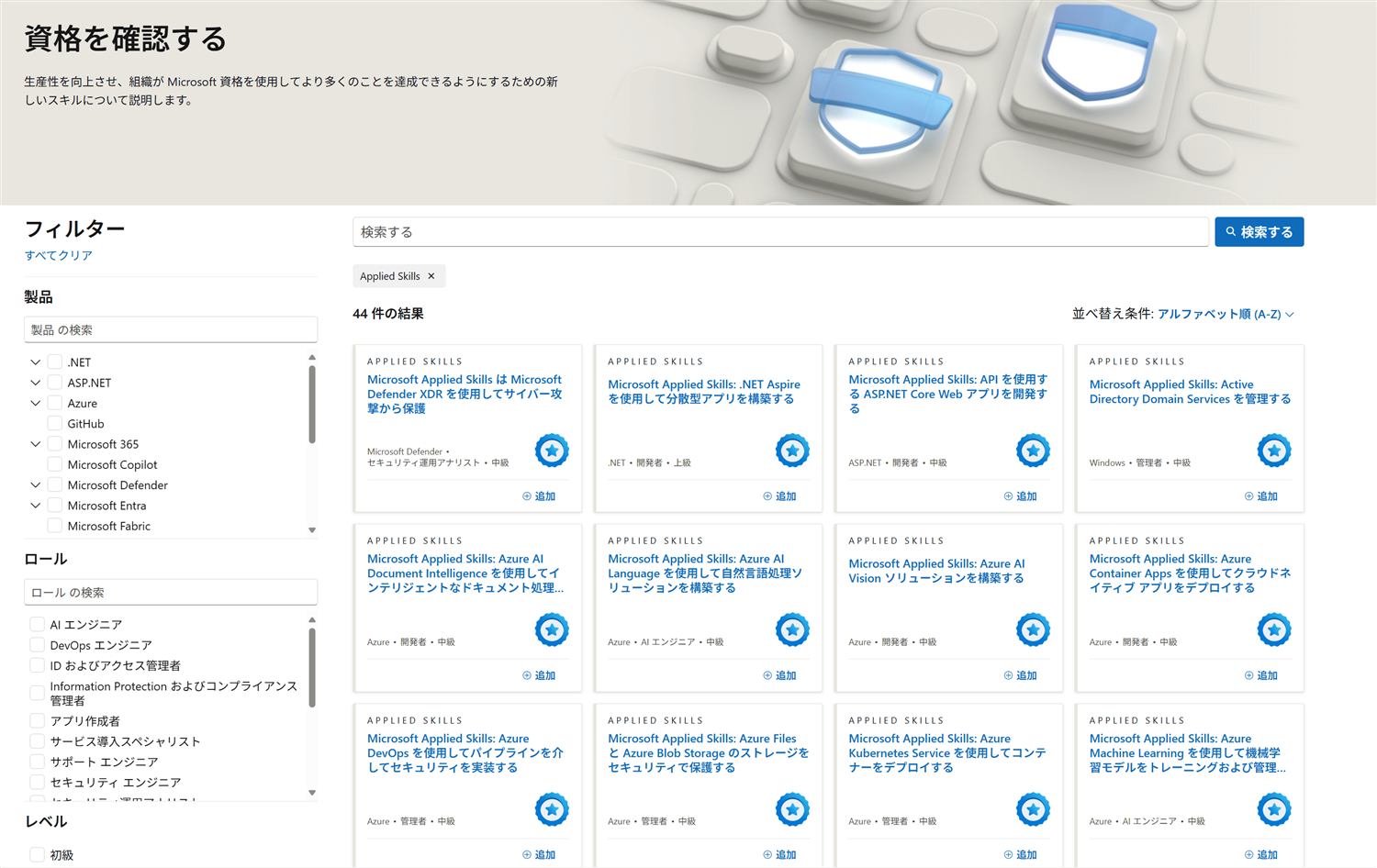
Task: Add the Microsoft Defender XDR credential to collection
Action: pos(539,496)
